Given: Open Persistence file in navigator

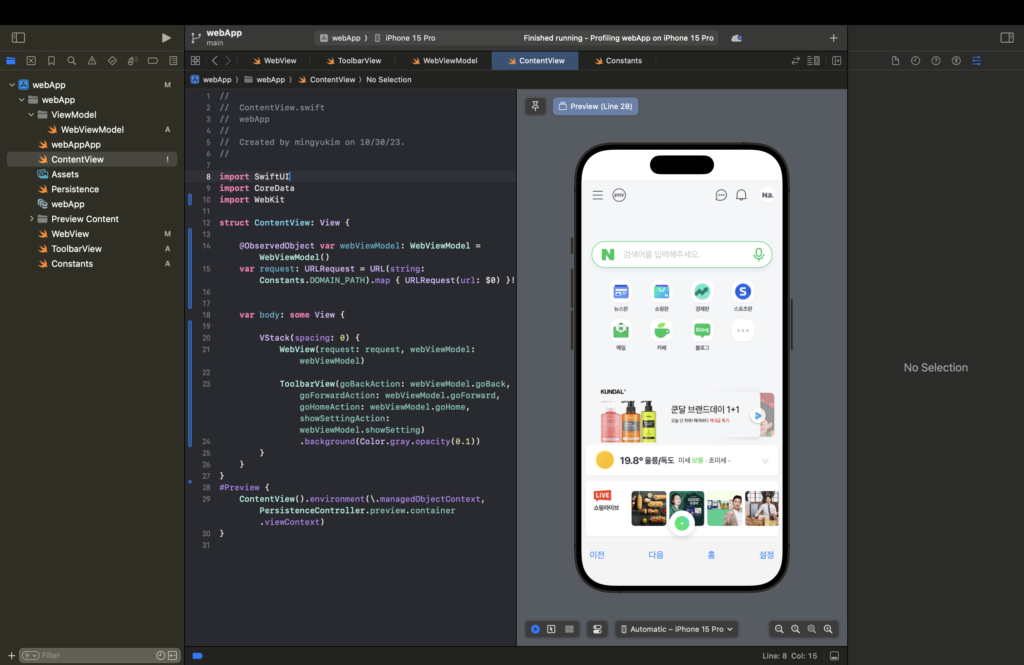Looking at the screenshot, I should tap(75, 189).
